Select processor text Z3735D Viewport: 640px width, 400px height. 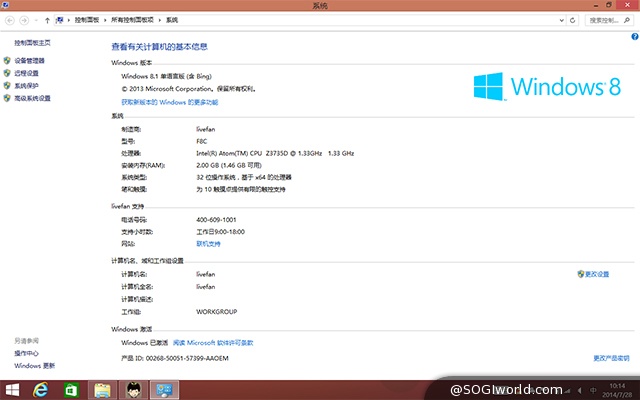(277, 153)
